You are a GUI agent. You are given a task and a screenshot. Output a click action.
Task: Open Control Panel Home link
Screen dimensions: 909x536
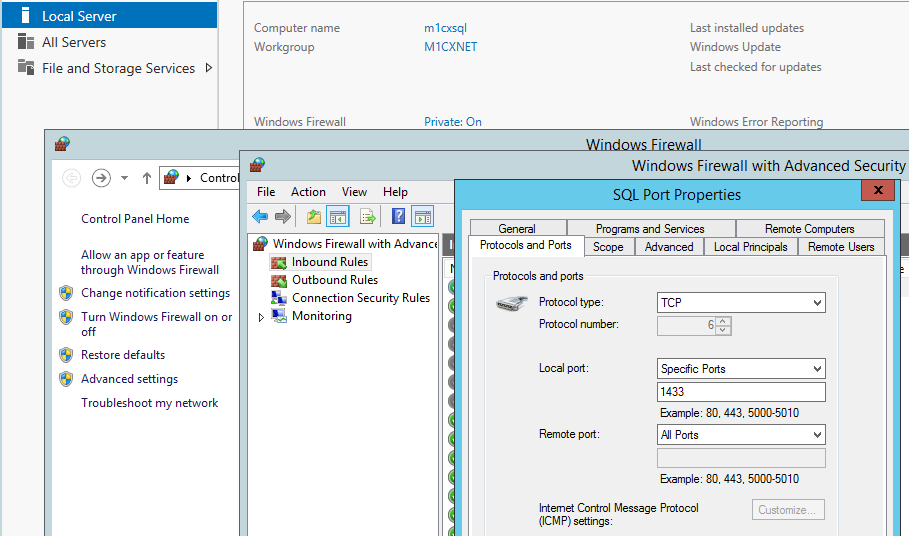pos(135,219)
